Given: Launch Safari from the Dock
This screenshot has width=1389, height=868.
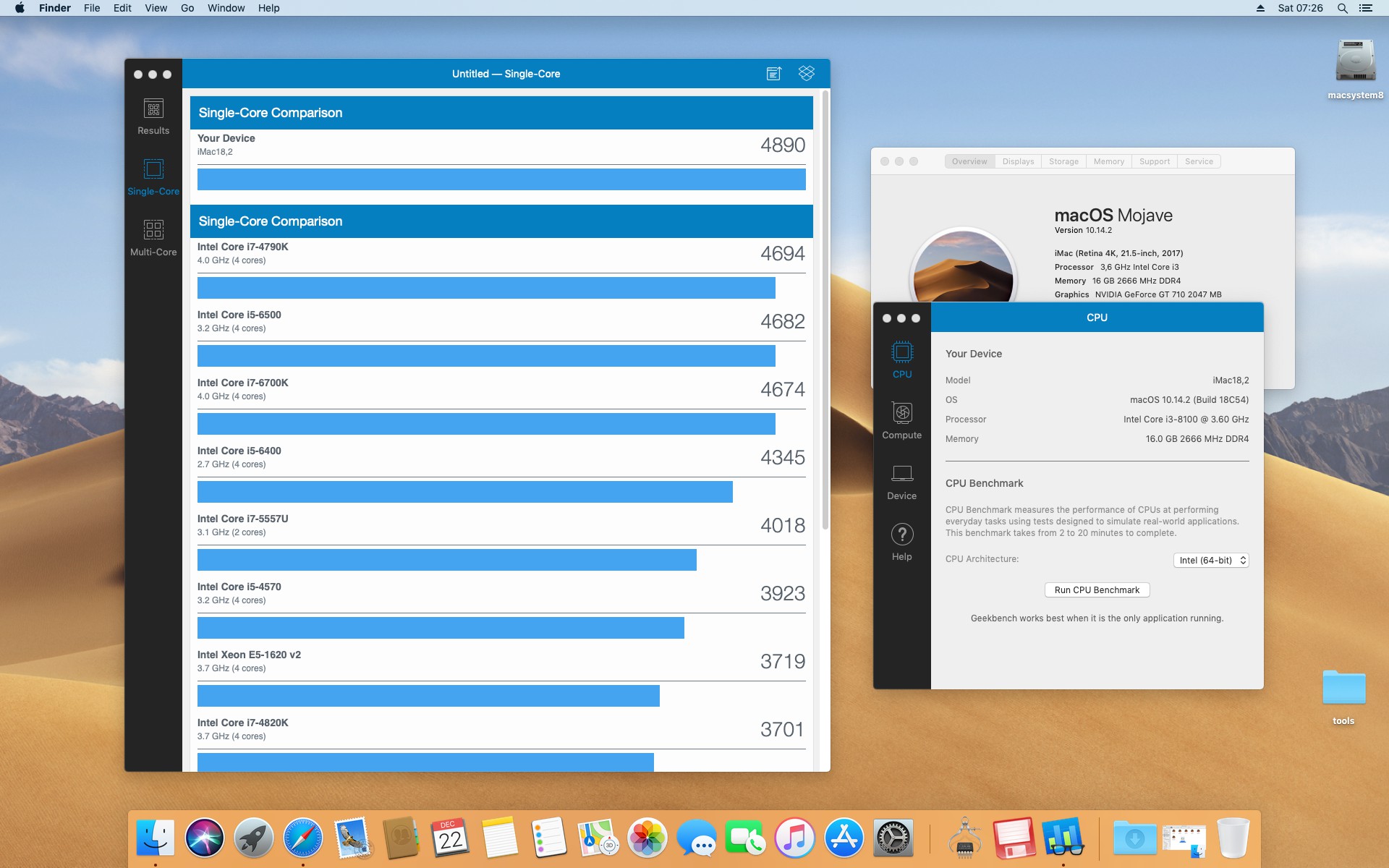Looking at the screenshot, I should pos(302,838).
